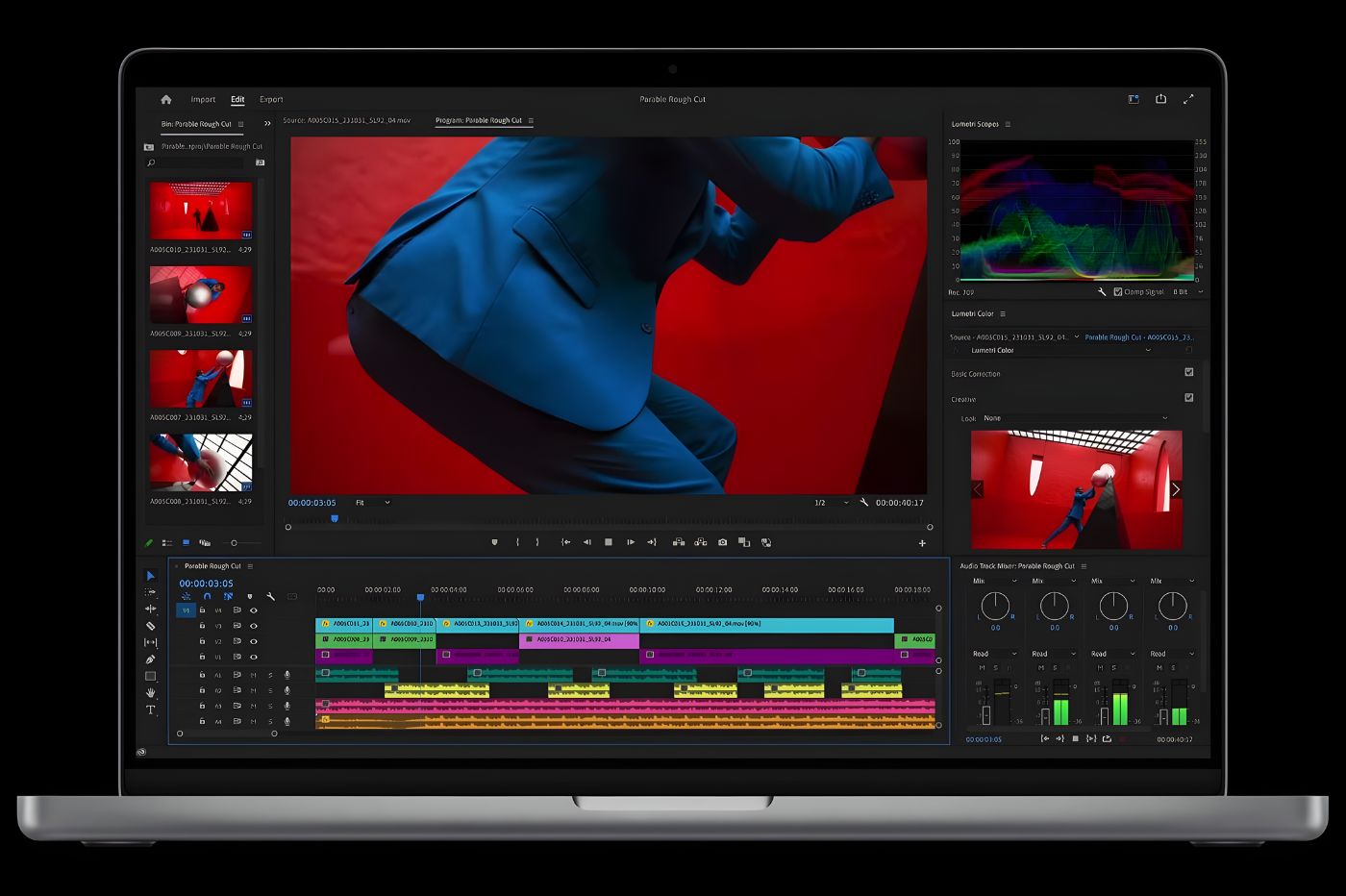The height and width of the screenshot is (896, 1346).
Task: Export a frame with the camera icon
Action: pos(723,542)
